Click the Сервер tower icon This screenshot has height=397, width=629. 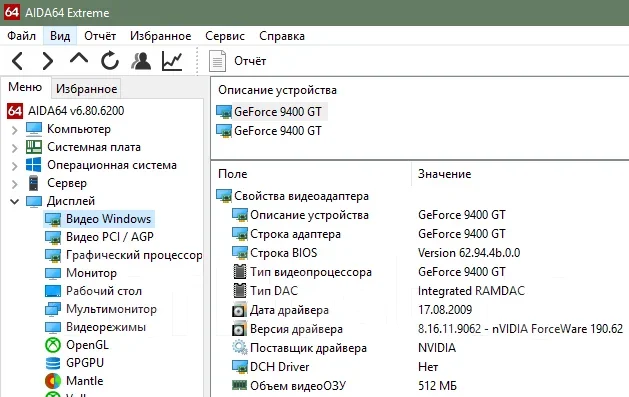(x=34, y=183)
